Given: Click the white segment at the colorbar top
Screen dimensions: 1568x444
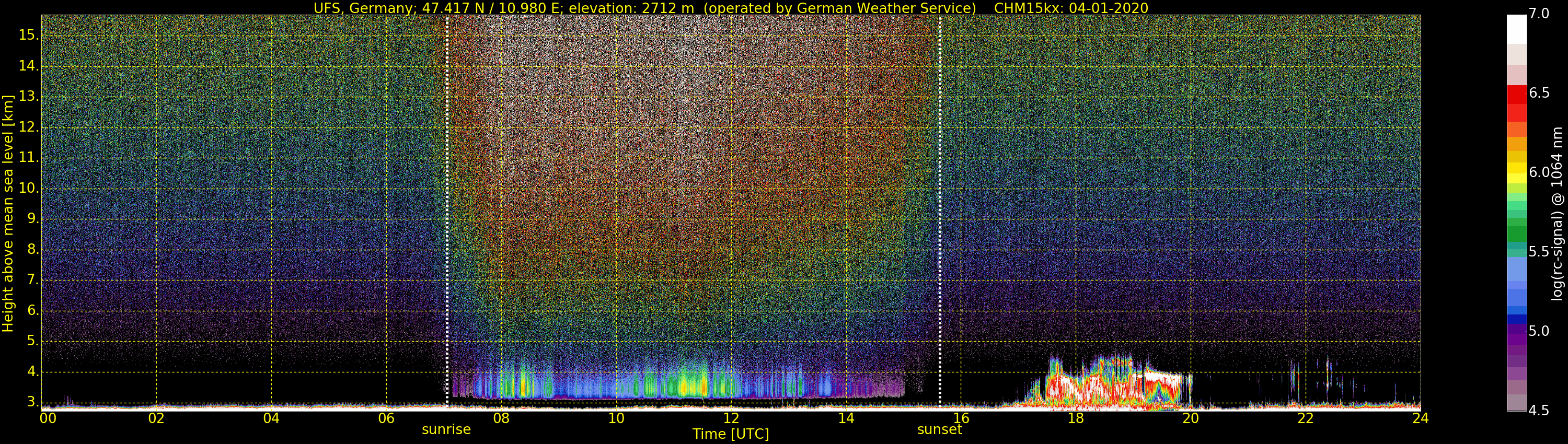Looking at the screenshot, I should [x=1516, y=29].
